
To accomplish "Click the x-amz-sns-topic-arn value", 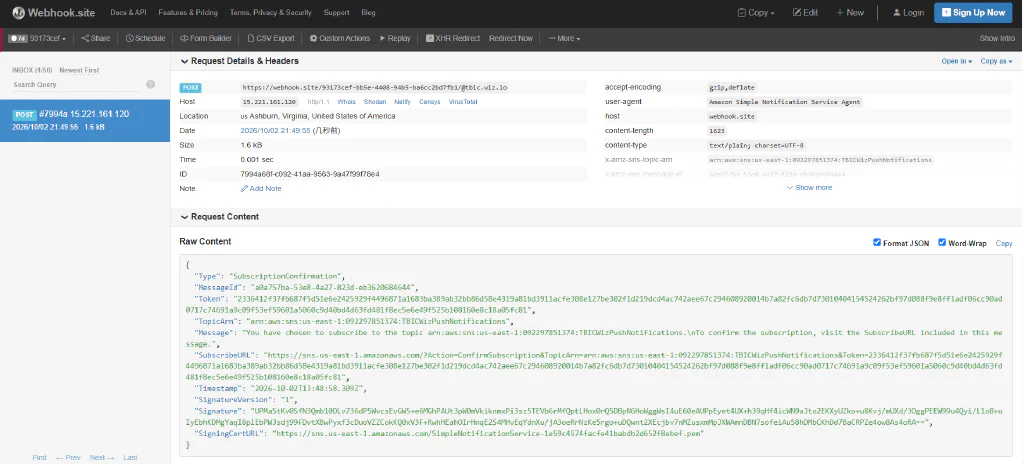I will click(x=820, y=159).
